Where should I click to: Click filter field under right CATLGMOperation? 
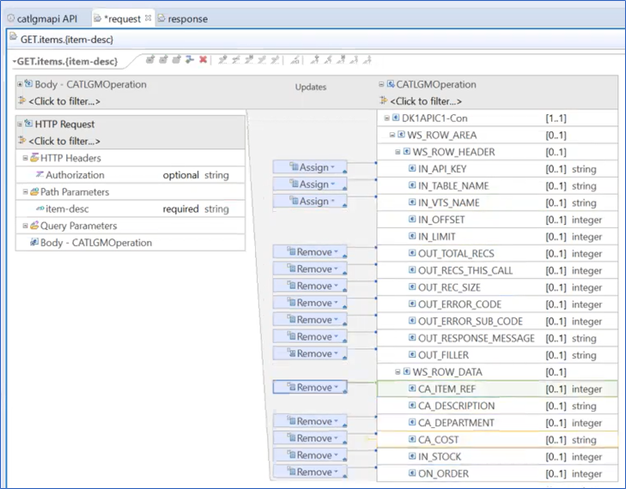(426, 101)
